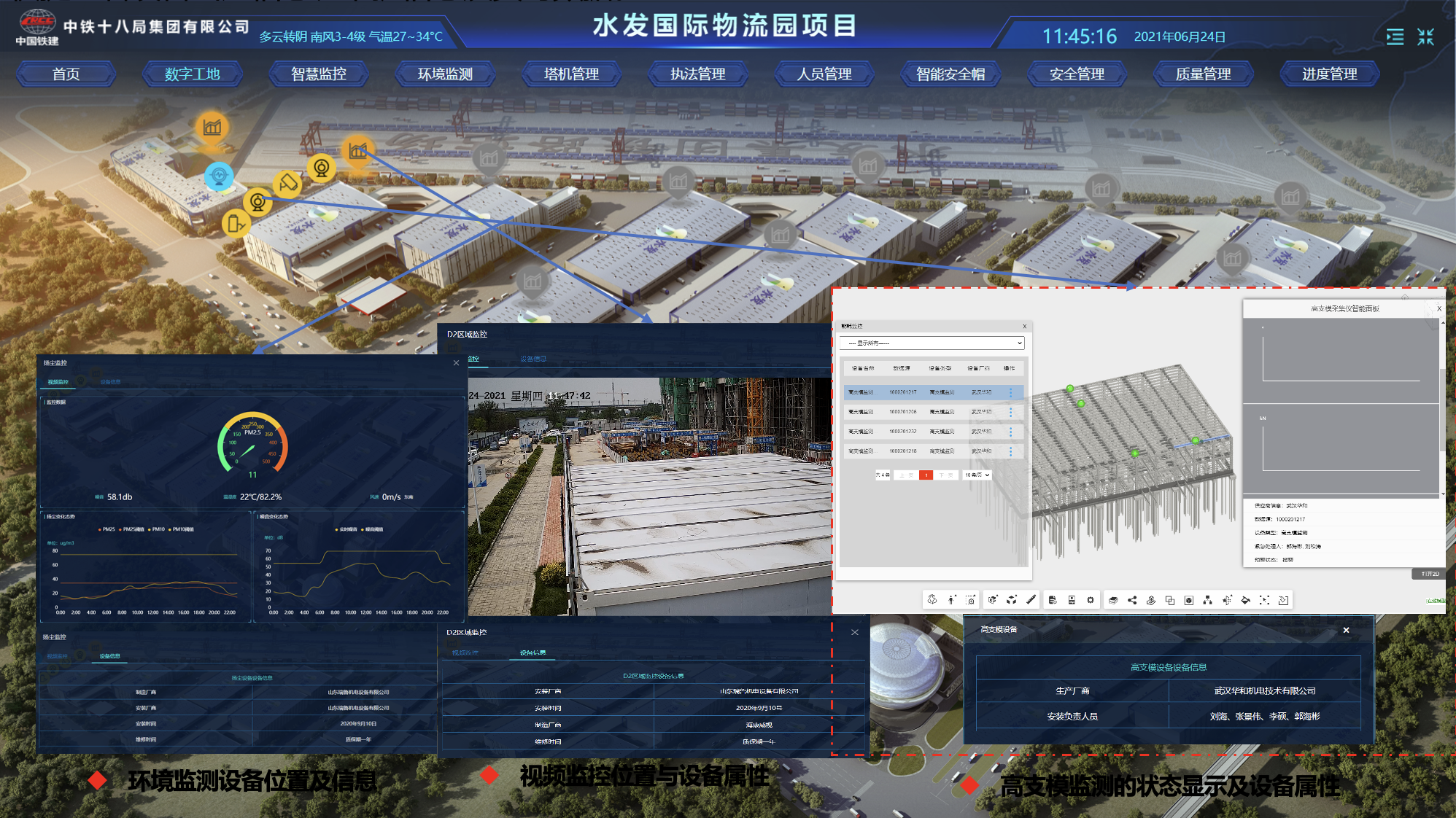Open three-dot actions for device 1000201206
Viewport: 1456px width, 818px height.
[1010, 412]
